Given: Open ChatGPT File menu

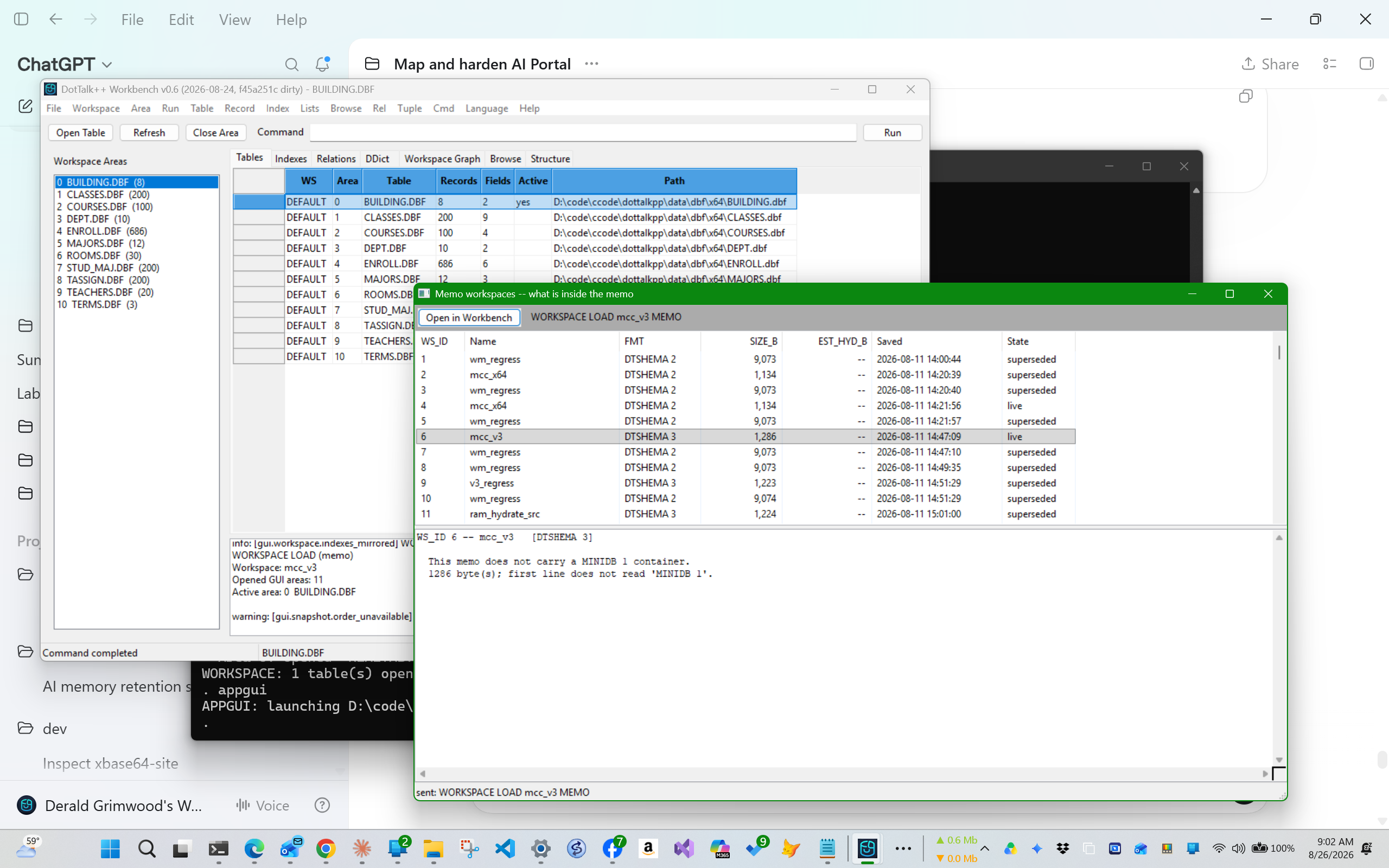Looking at the screenshot, I should [x=132, y=20].
